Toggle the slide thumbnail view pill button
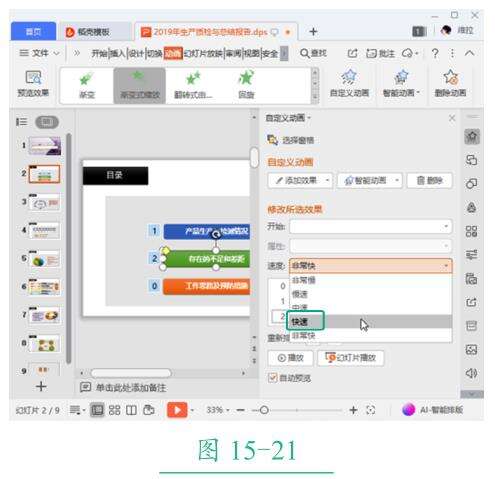 [x=47, y=122]
